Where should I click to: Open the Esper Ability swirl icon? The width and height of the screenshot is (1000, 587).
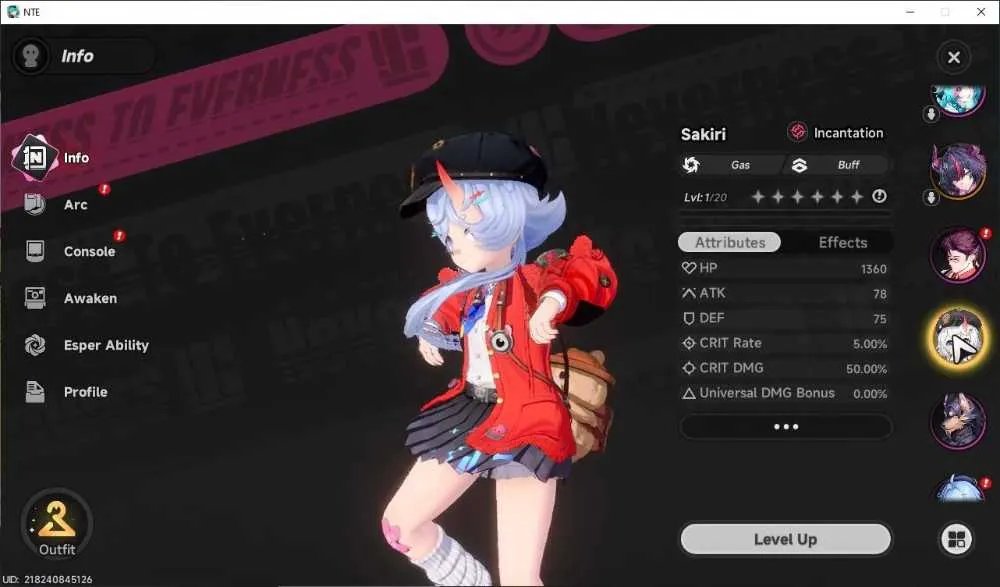pyautogui.click(x=35, y=345)
